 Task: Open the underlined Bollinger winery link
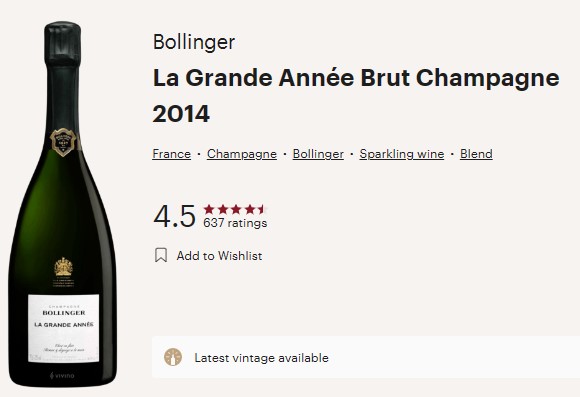[x=318, y=154]
